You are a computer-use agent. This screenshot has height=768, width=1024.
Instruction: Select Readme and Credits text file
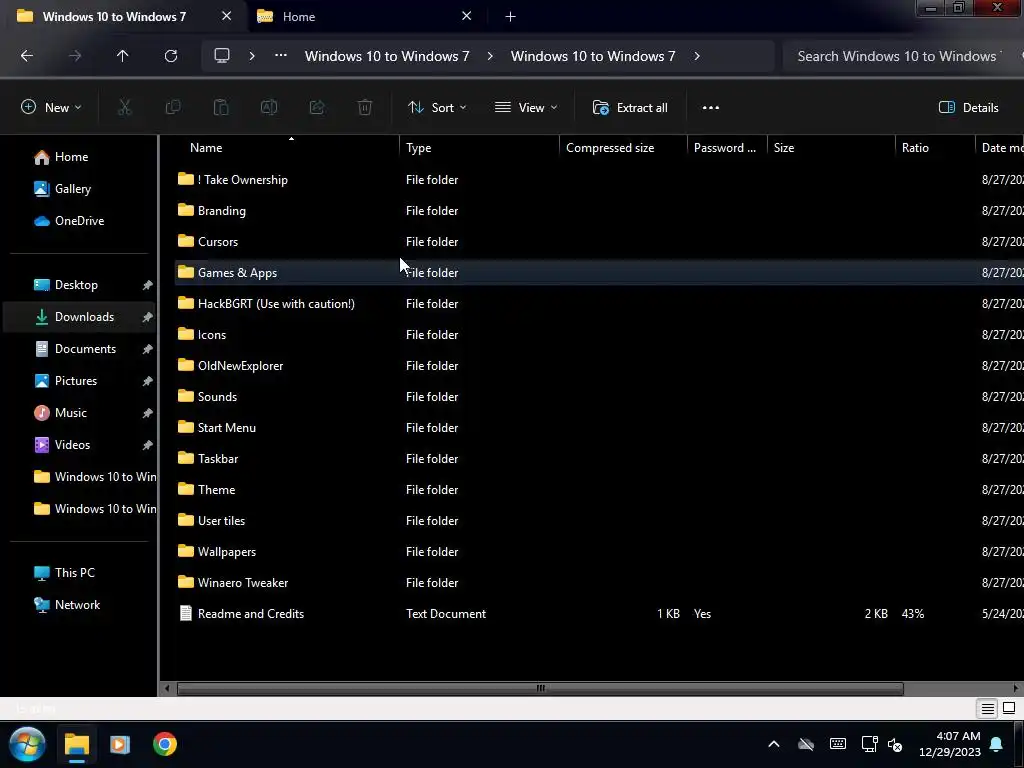250,614
